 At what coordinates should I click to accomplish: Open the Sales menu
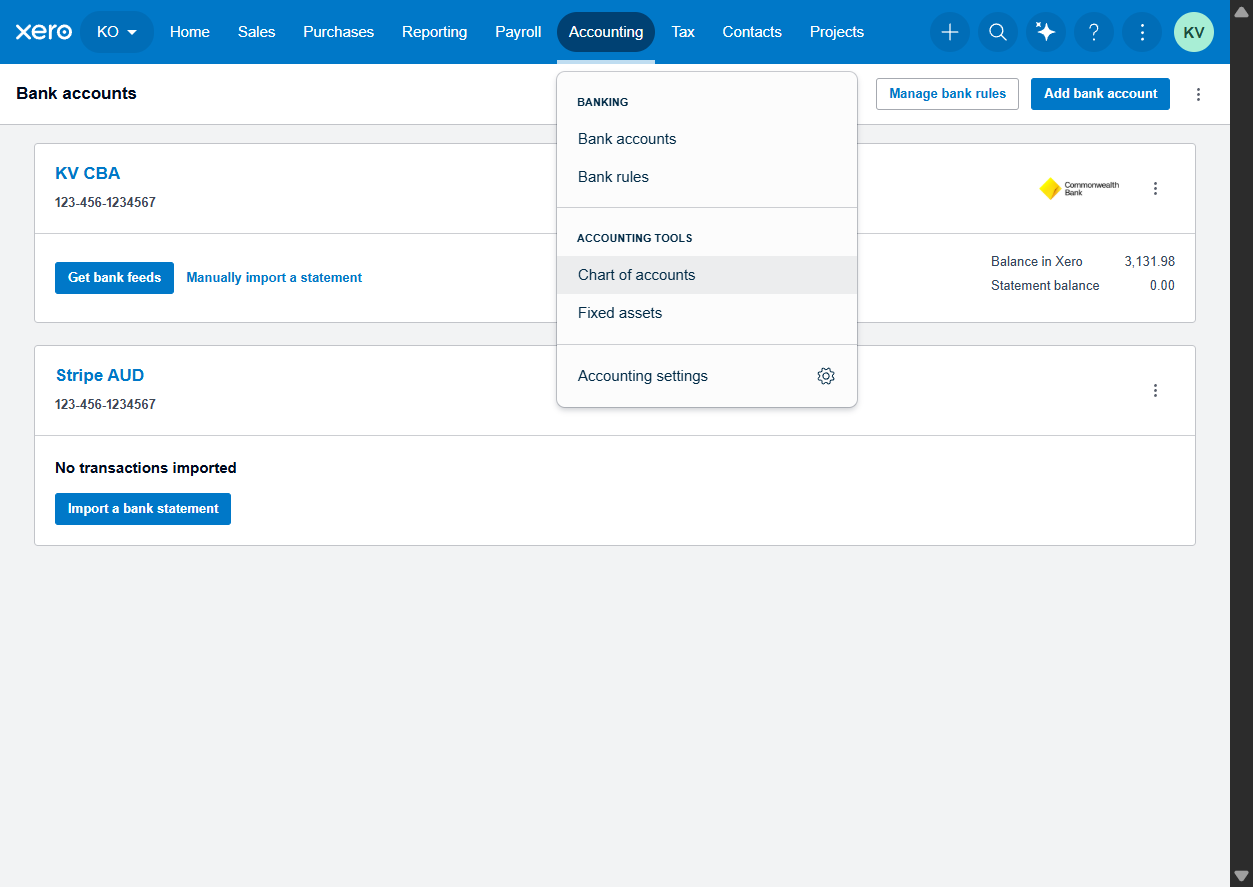(257, 32)
